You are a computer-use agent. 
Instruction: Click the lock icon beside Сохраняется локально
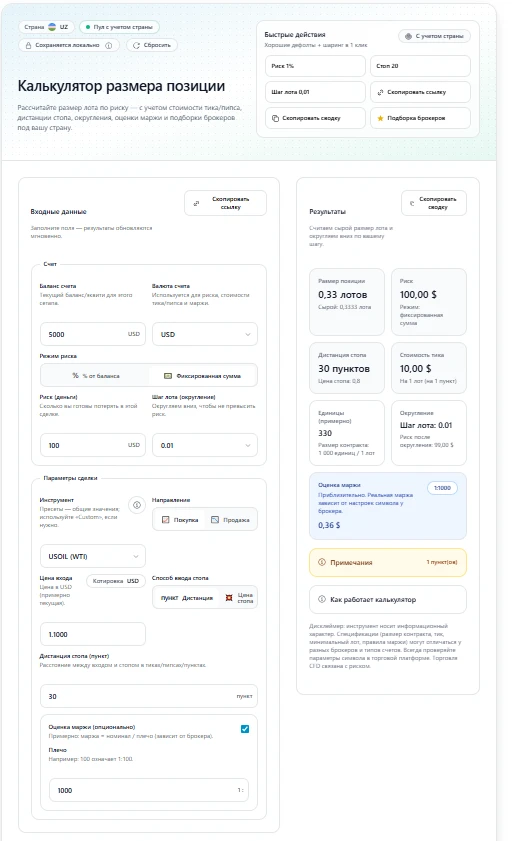28,46
